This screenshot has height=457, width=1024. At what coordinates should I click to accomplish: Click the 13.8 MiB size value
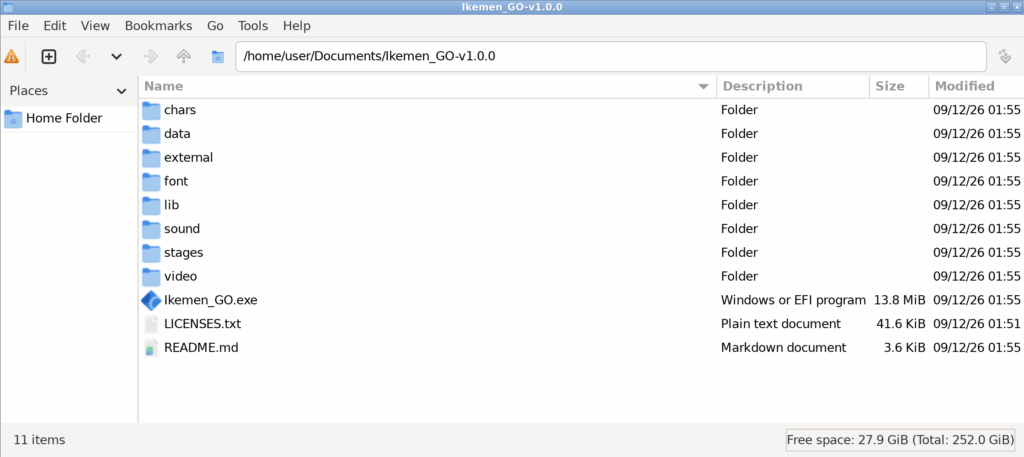(899, 300)
